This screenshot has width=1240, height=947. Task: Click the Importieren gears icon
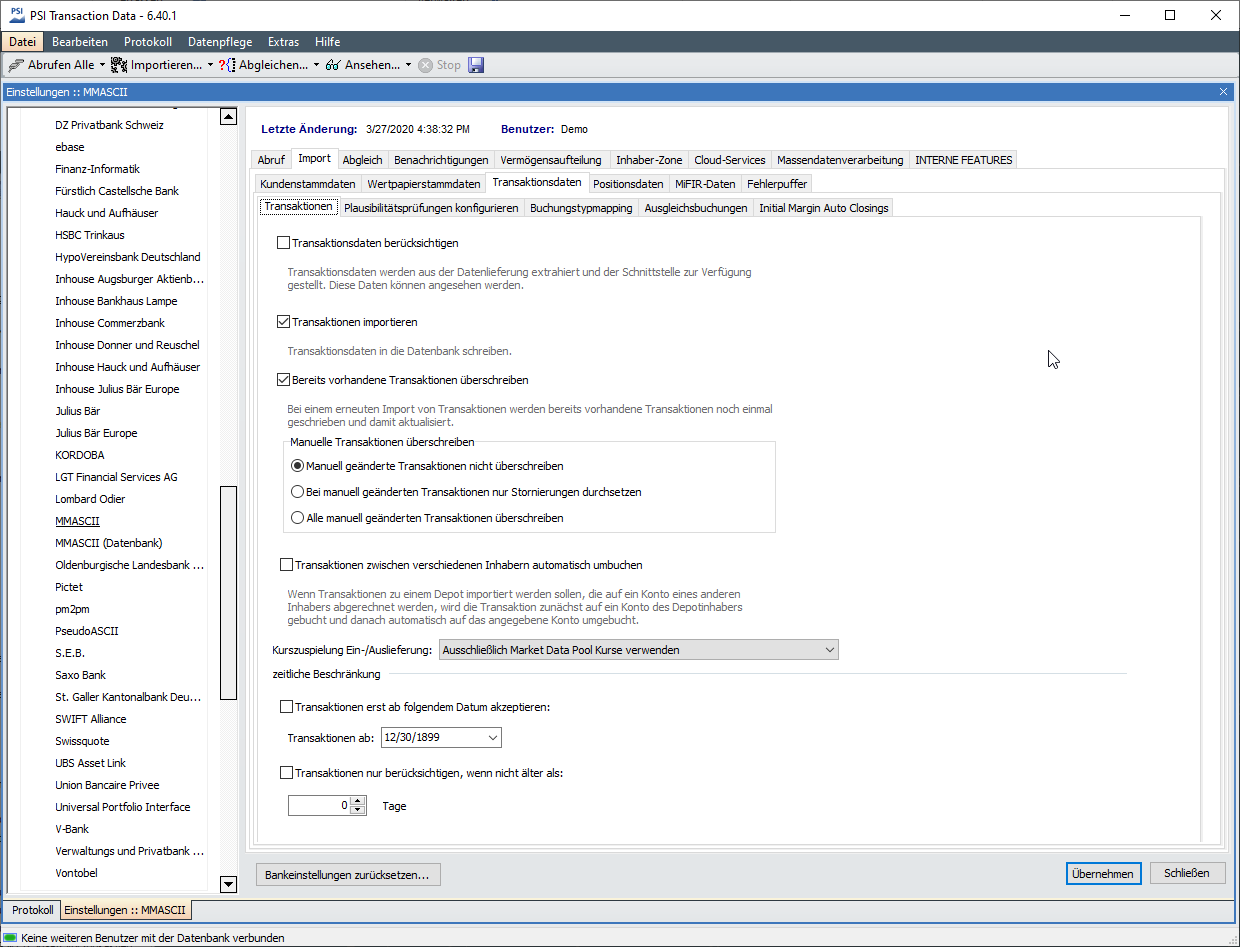point(119,65)
